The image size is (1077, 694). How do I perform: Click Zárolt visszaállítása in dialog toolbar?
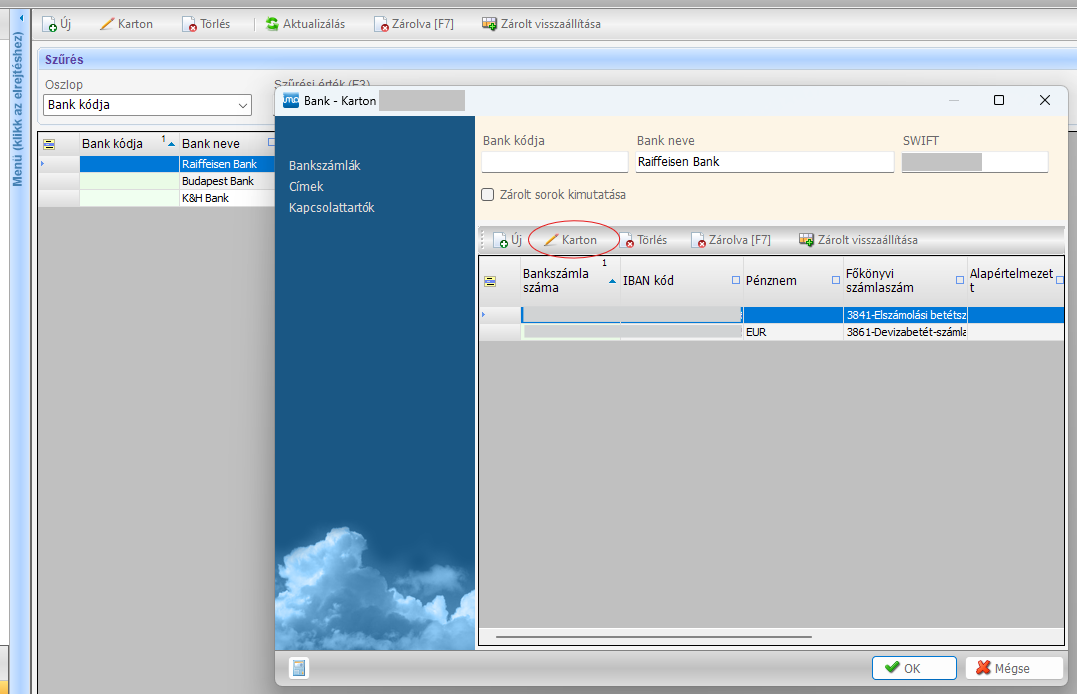(858, 240)
